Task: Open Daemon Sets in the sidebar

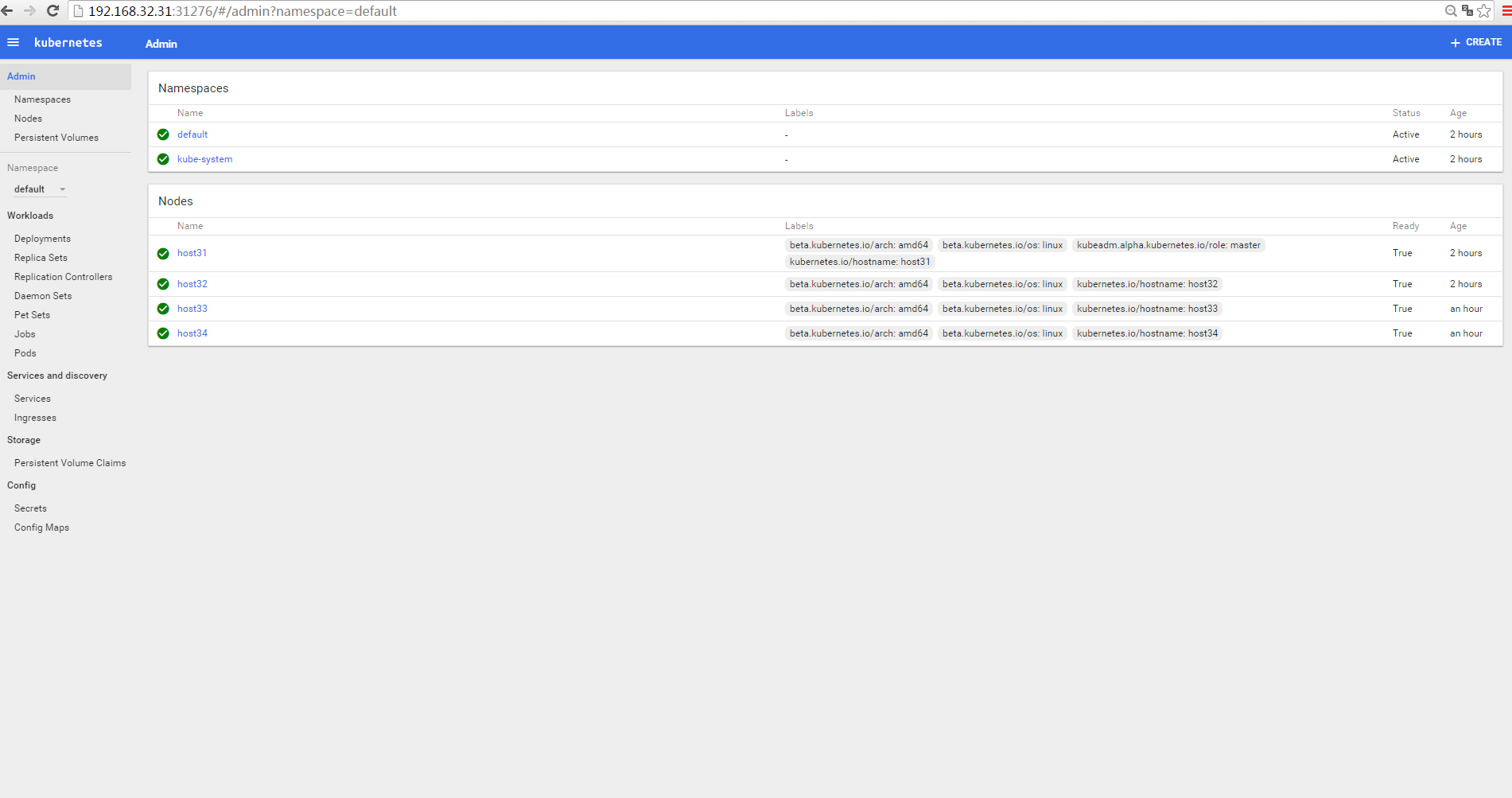Action: point(43,296)
